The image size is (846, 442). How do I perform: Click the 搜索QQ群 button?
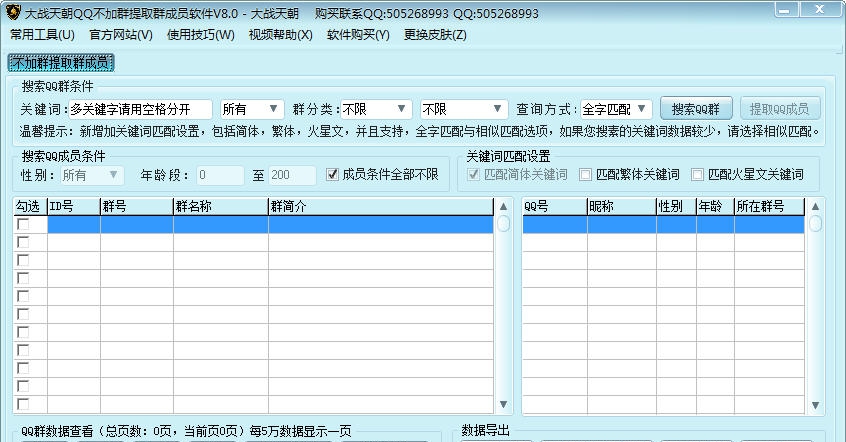696,109
